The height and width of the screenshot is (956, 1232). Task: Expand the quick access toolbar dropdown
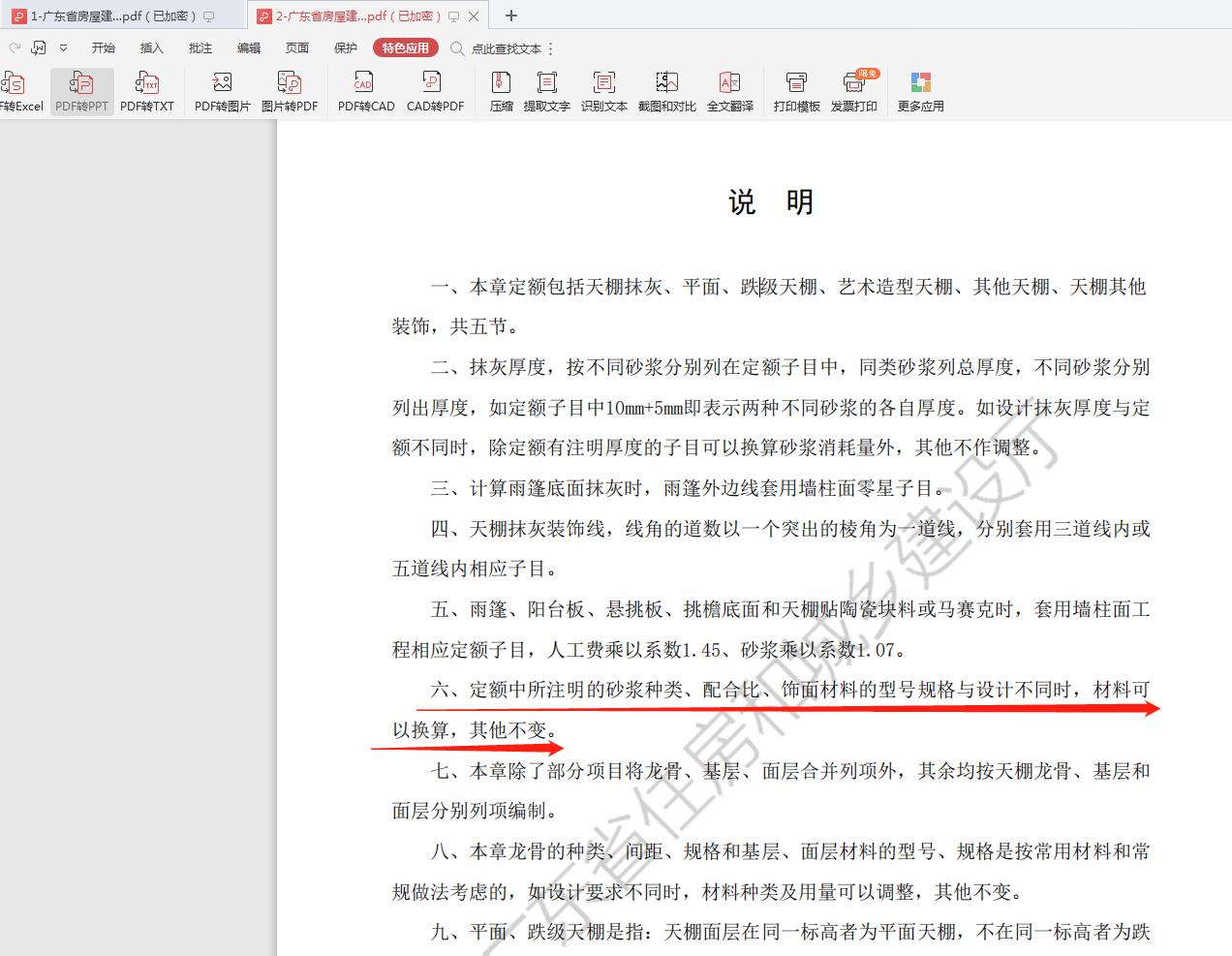63,47
